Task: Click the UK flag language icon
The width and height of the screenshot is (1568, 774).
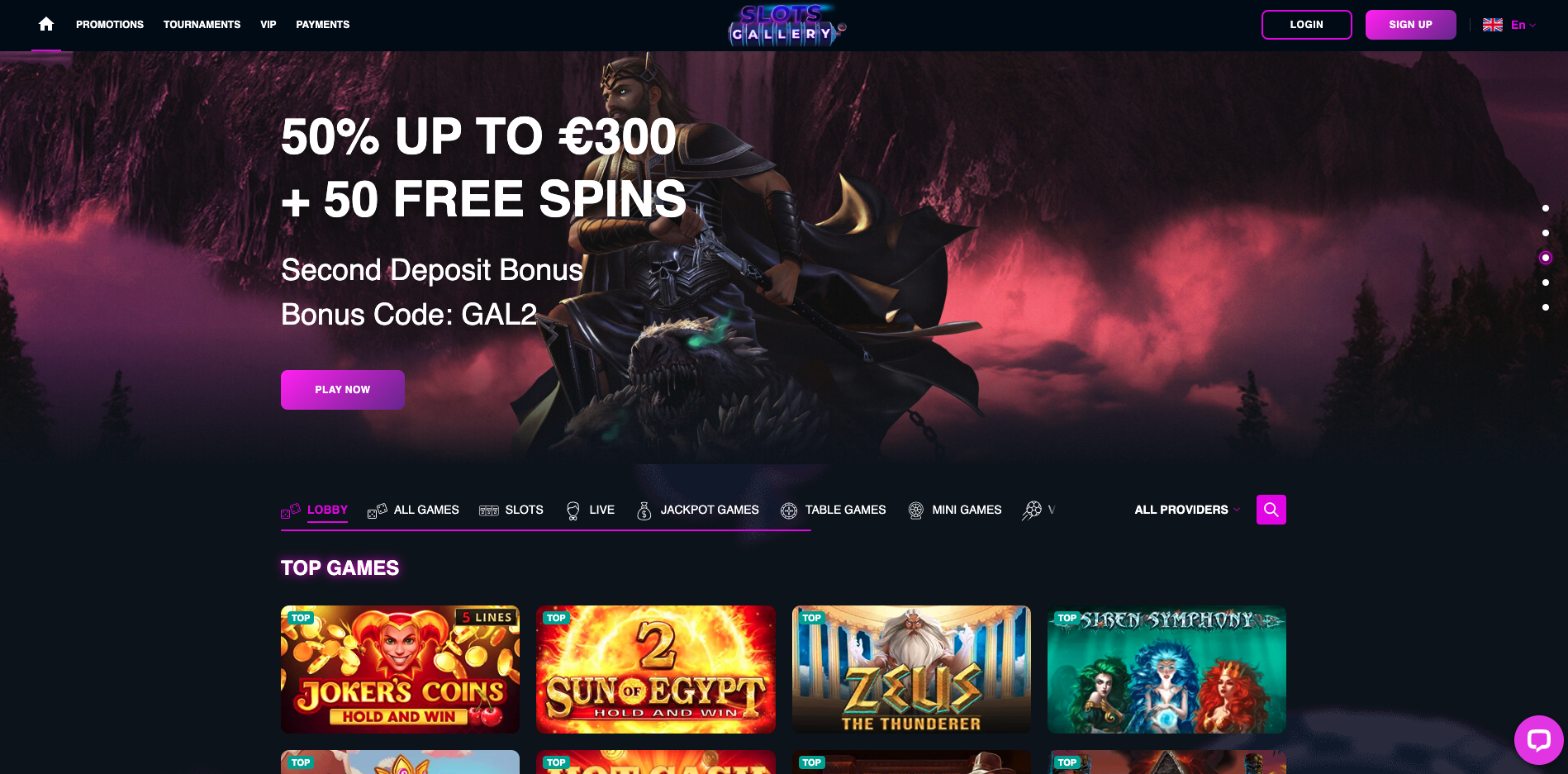Action: click(x=1492, y=25)
